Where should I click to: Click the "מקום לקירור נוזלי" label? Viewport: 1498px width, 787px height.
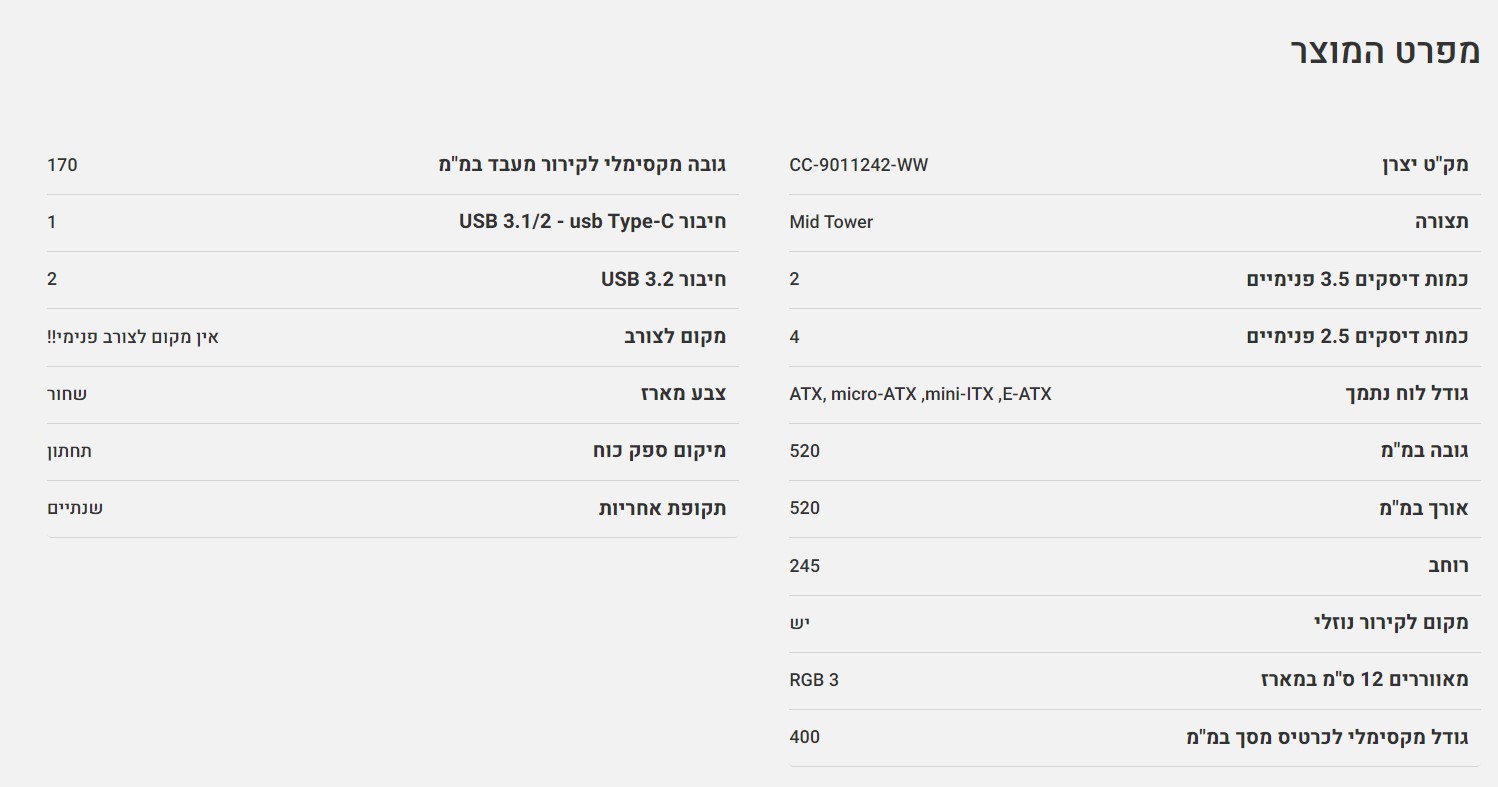click(1391, 622)
